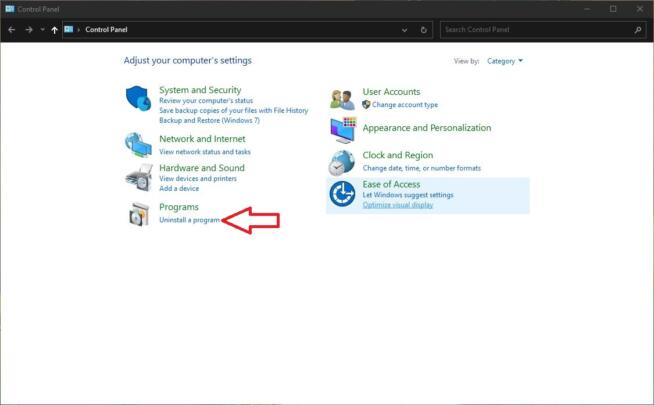This screenshot has width=654, height=405.
Task: Open User Accounts category
Action: 391,92
